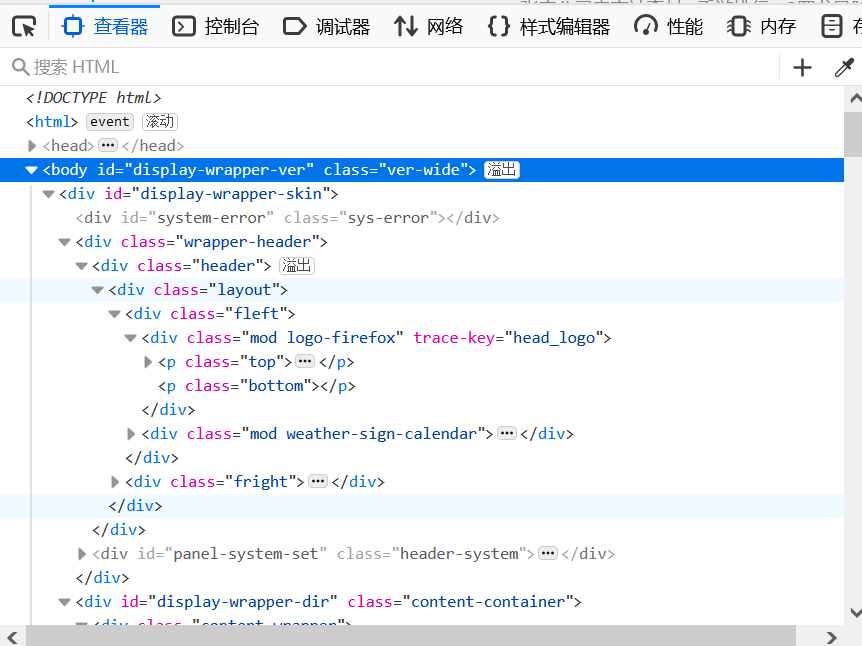Click the horizontal scrollbar right arrow
Screen dimensions: 862x646
click(x=831, y=637)
